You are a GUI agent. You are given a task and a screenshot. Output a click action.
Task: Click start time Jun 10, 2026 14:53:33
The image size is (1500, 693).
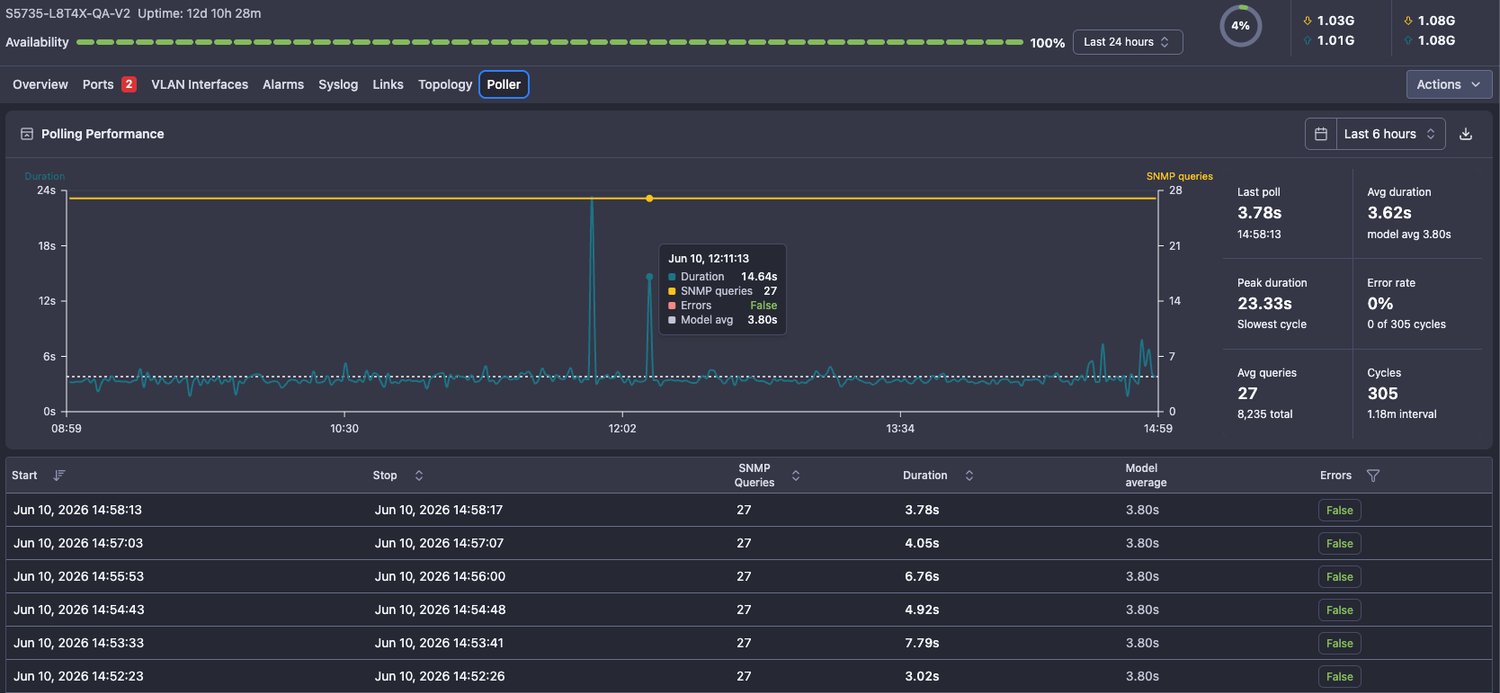click(x=78, y=643)
